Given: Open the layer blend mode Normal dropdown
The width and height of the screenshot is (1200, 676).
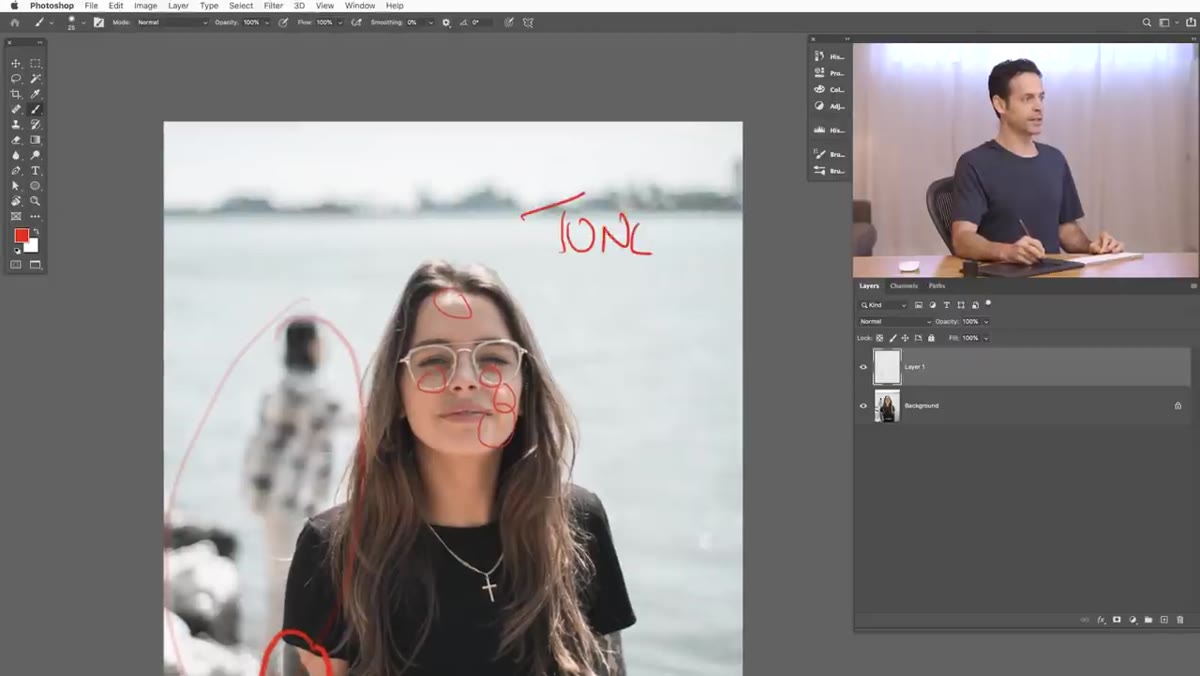Looking at the screenshot, I should (x=895, y=322).
